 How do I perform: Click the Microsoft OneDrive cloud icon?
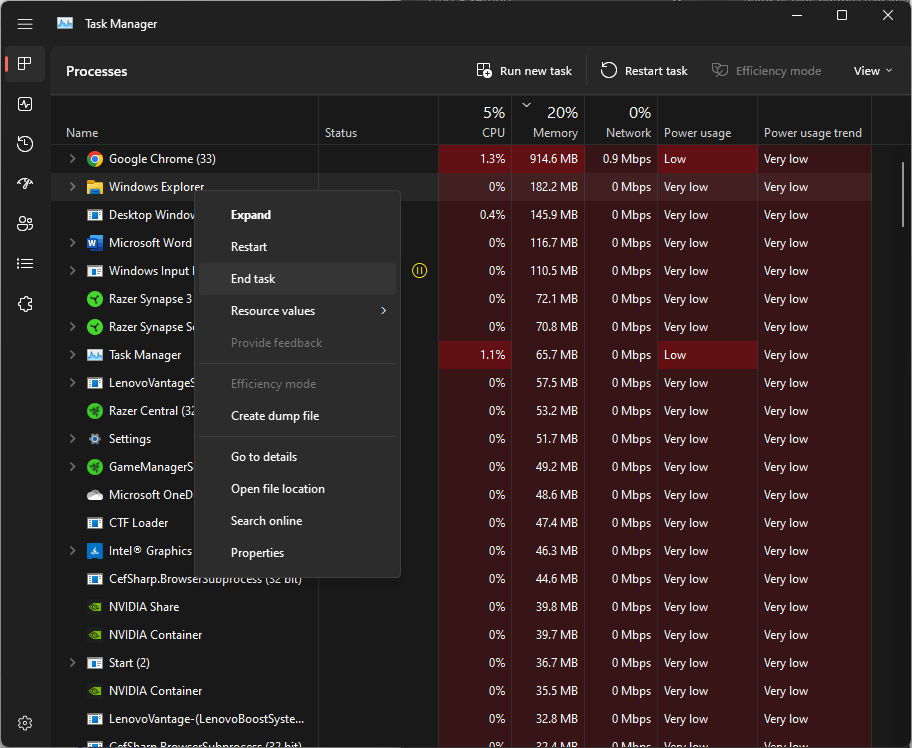click(95, 495)
